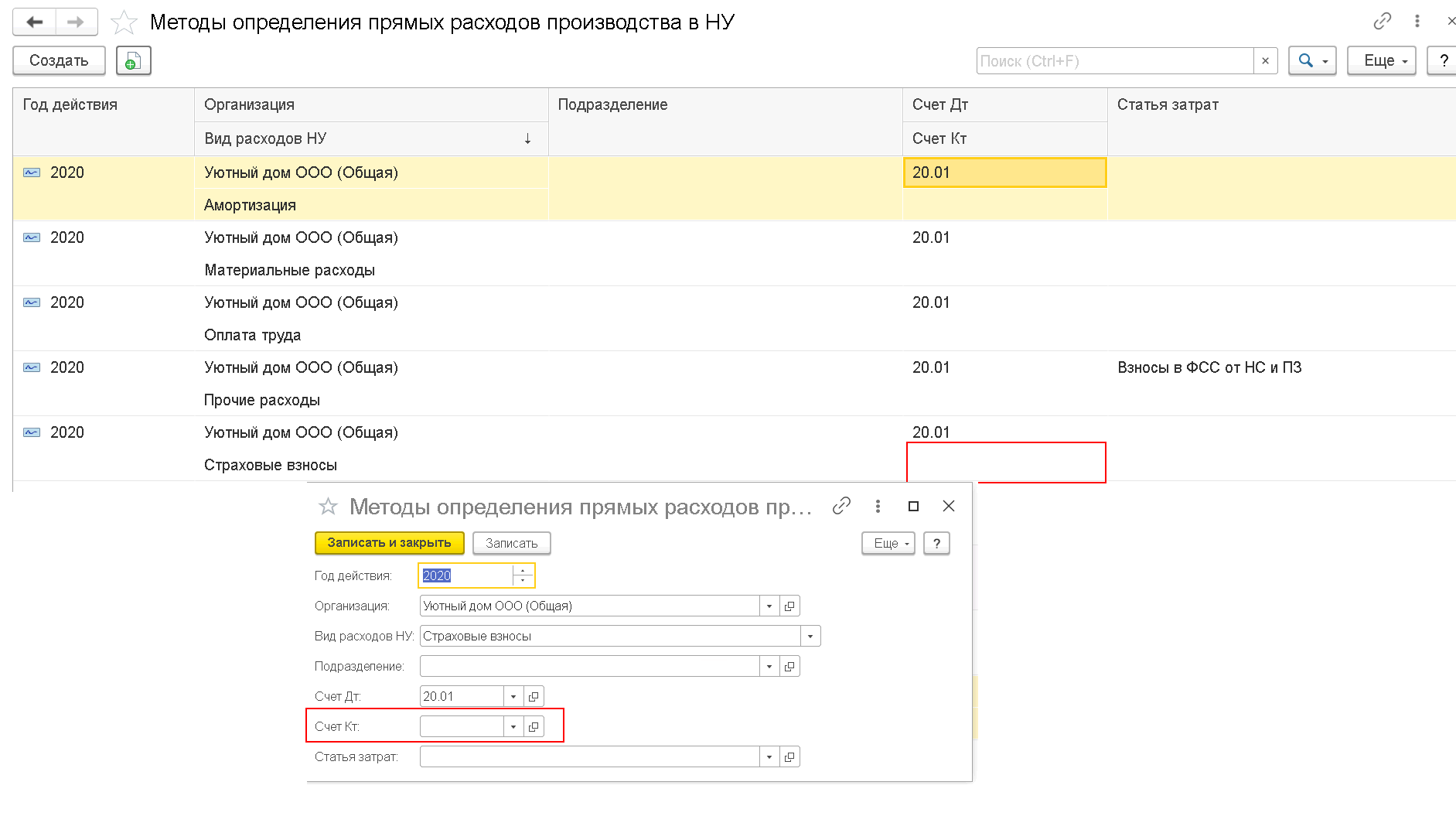Increase Год действия with stepper arrows
Screen dimensions: 1456x840
click(523, 571)
